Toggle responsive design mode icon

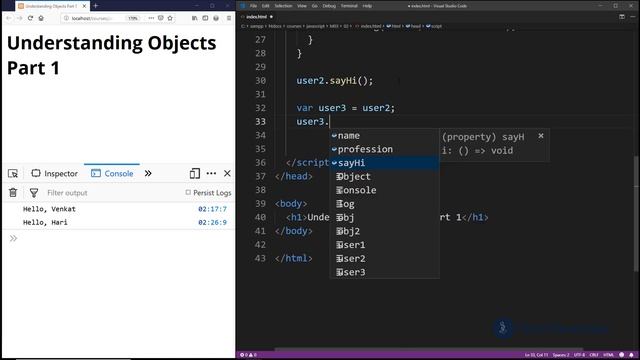coord(195,173)
